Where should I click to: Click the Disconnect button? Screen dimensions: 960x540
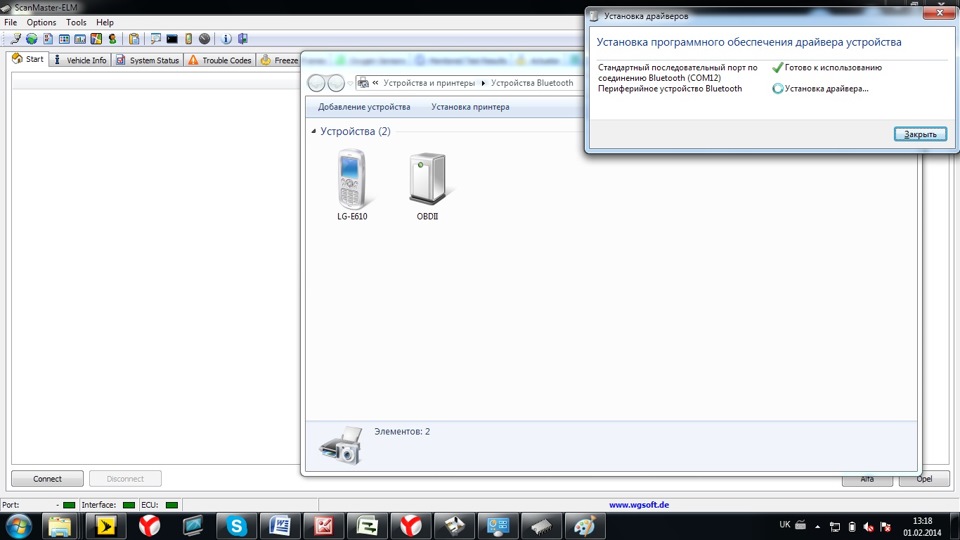pos(125,479)
